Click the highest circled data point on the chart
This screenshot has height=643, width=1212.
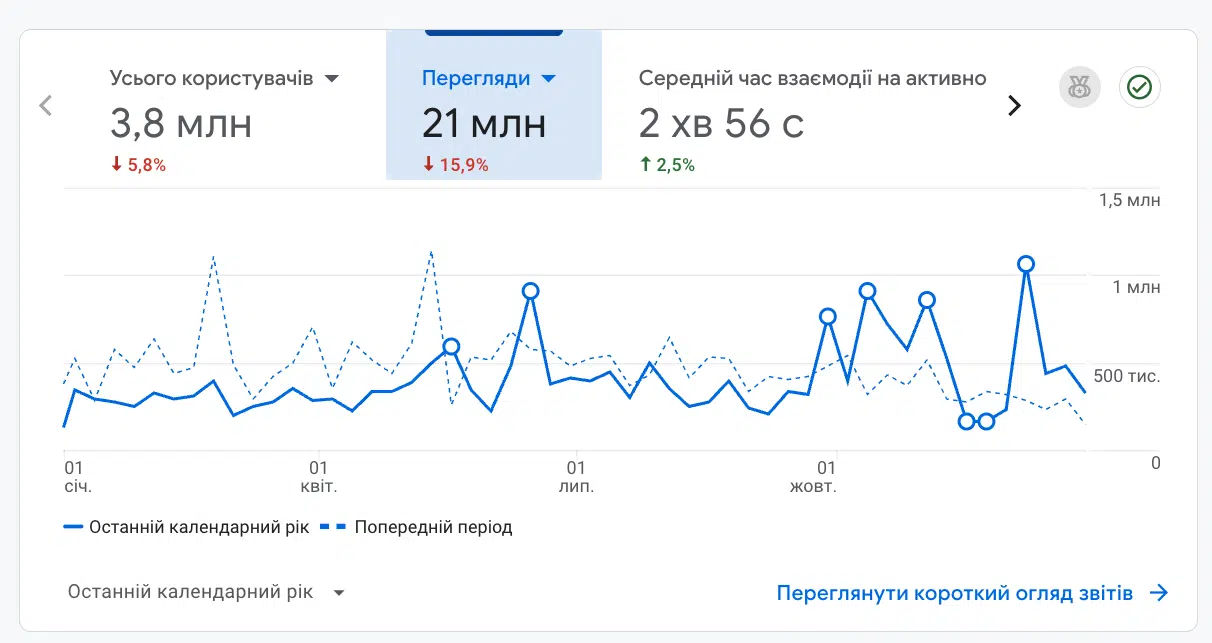[1027, 264]
